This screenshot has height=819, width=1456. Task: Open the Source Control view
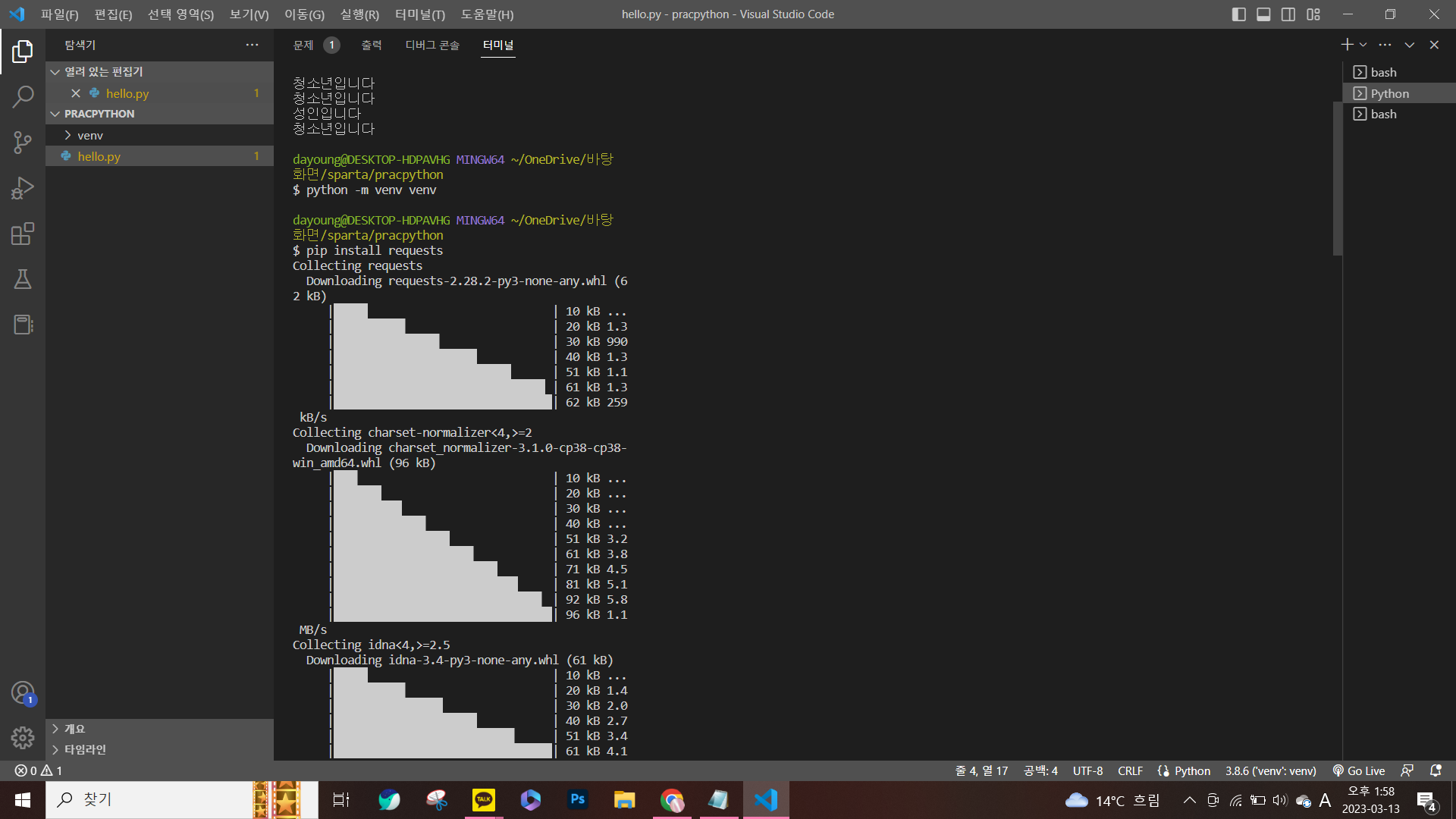pyautogui.click(x=23, y=143)
